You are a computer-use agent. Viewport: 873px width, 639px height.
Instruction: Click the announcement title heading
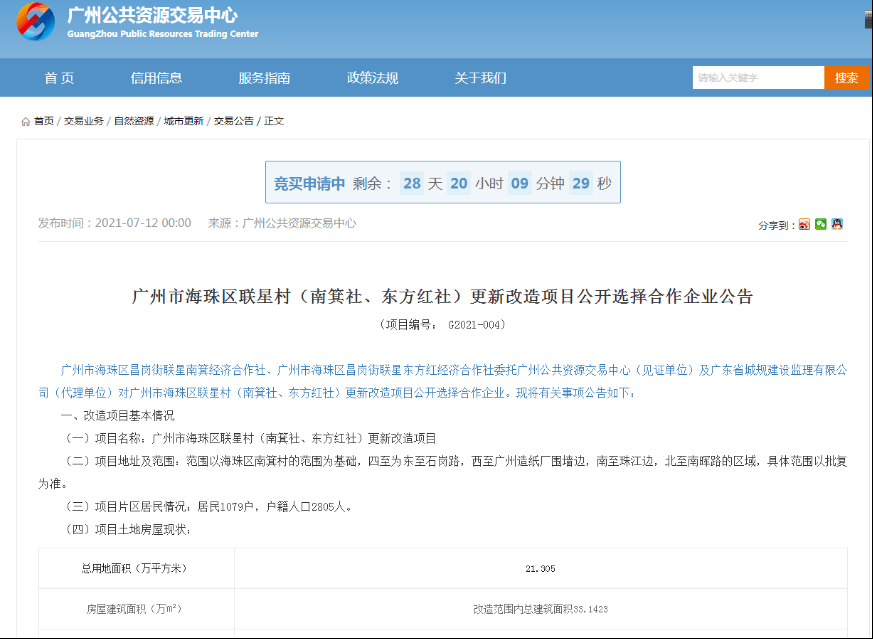click(x=442, y=297)
